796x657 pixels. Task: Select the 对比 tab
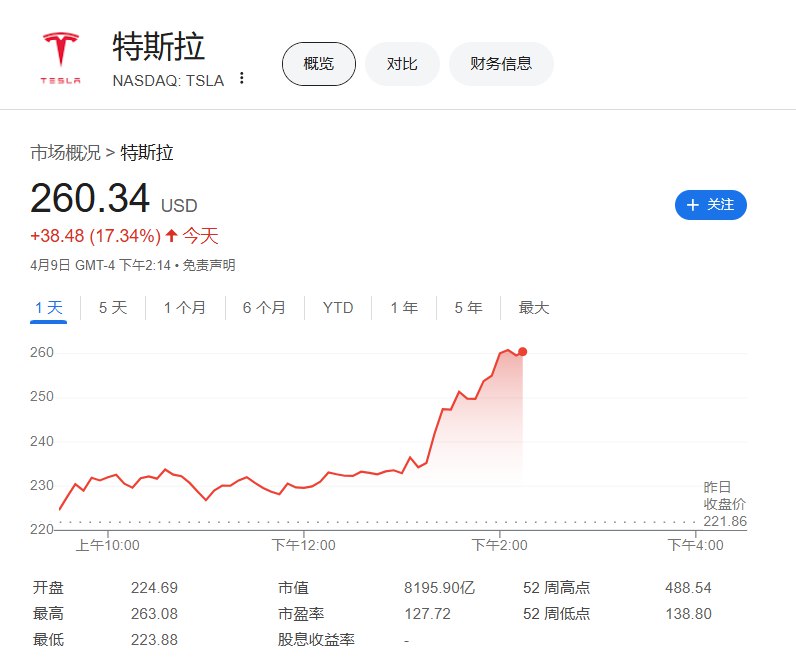tap(402, 64)
